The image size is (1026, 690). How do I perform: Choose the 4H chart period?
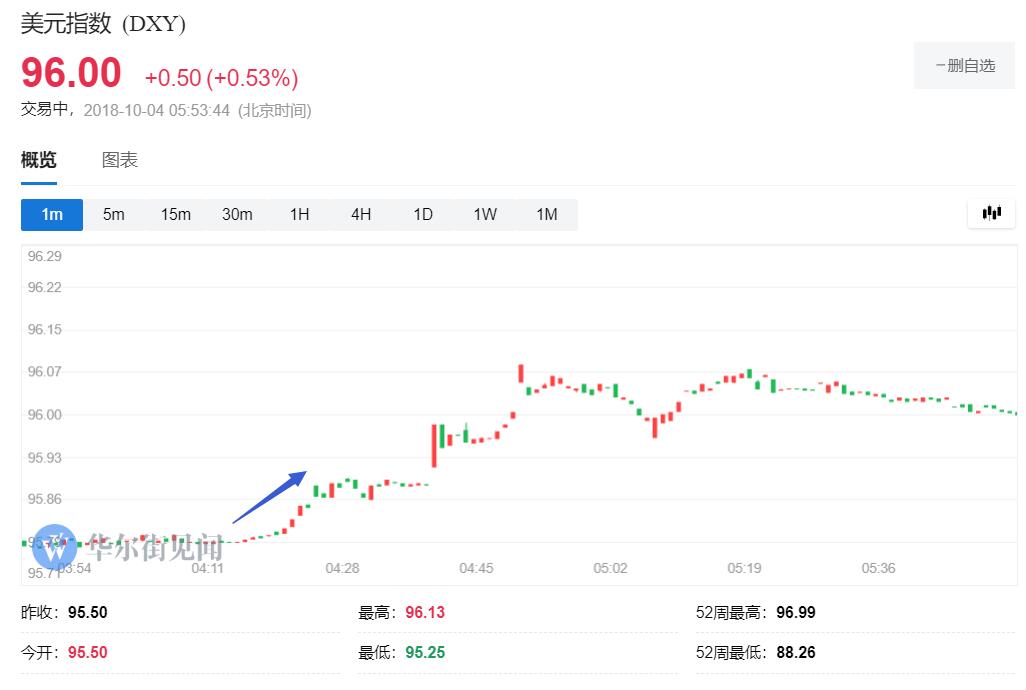tap(361, 214)
